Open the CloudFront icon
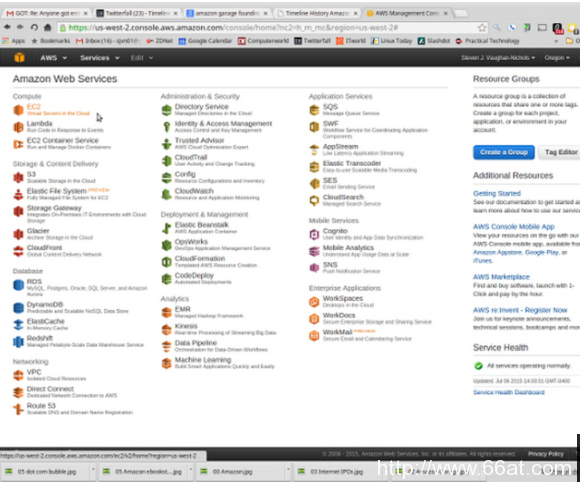 (x=18, y=251)
